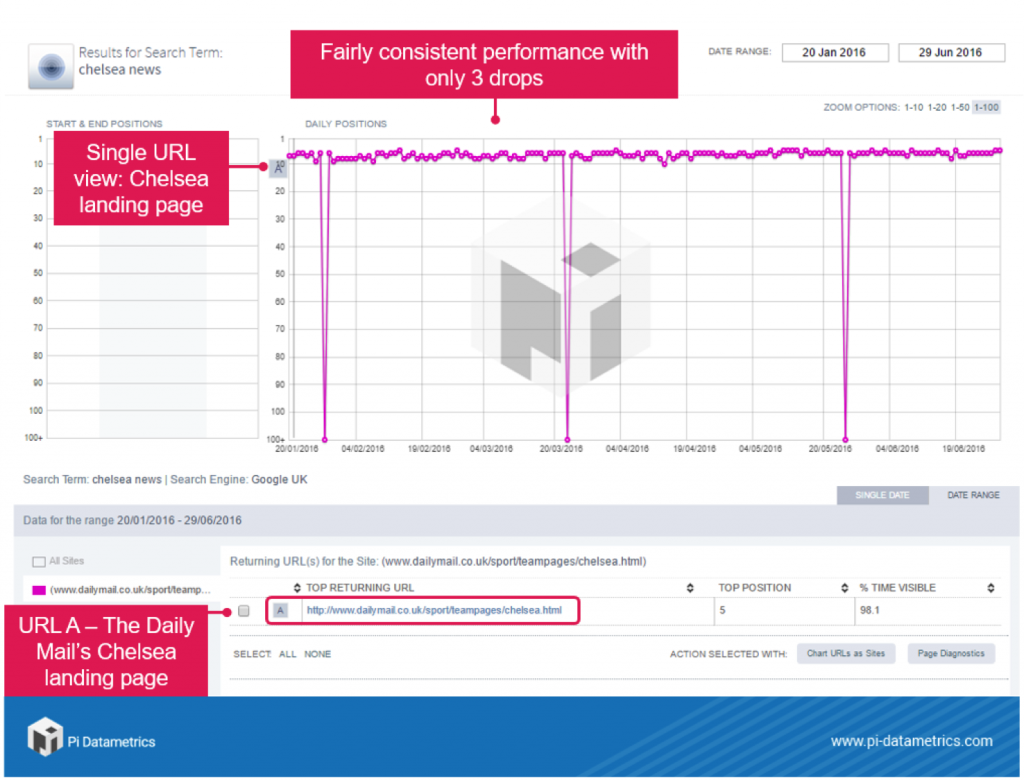Click the Pi Datametrics logo in footer
The height and width of the screenshot is (780, 1024).
tap(44, 739)
